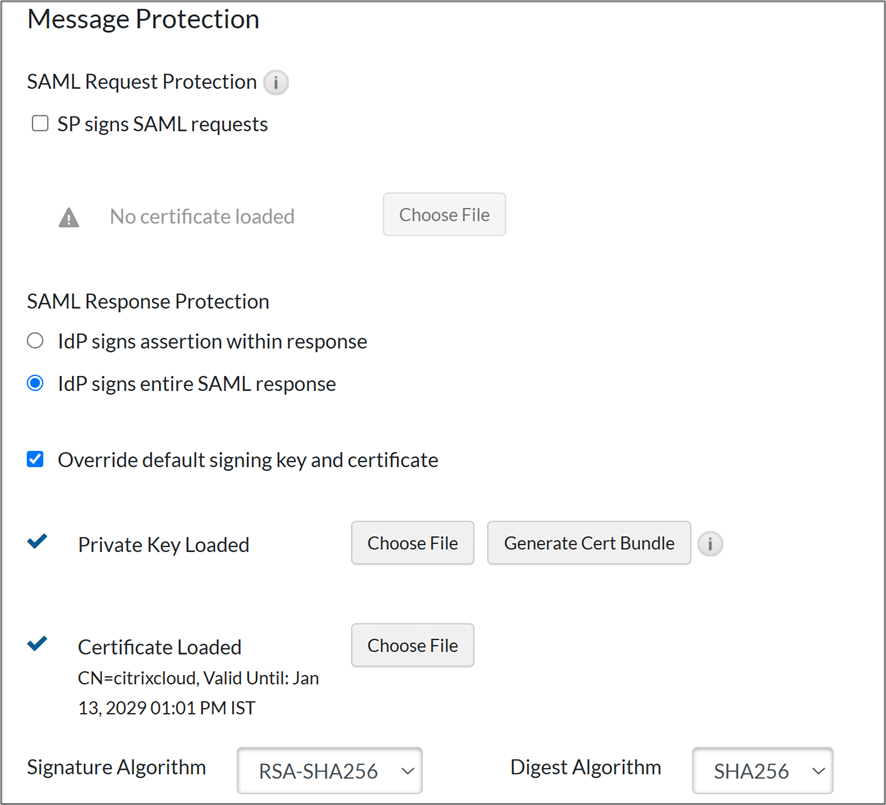Click Choose File beside Certificate Loaded
The image size is (886, 805).
point(412,645)
